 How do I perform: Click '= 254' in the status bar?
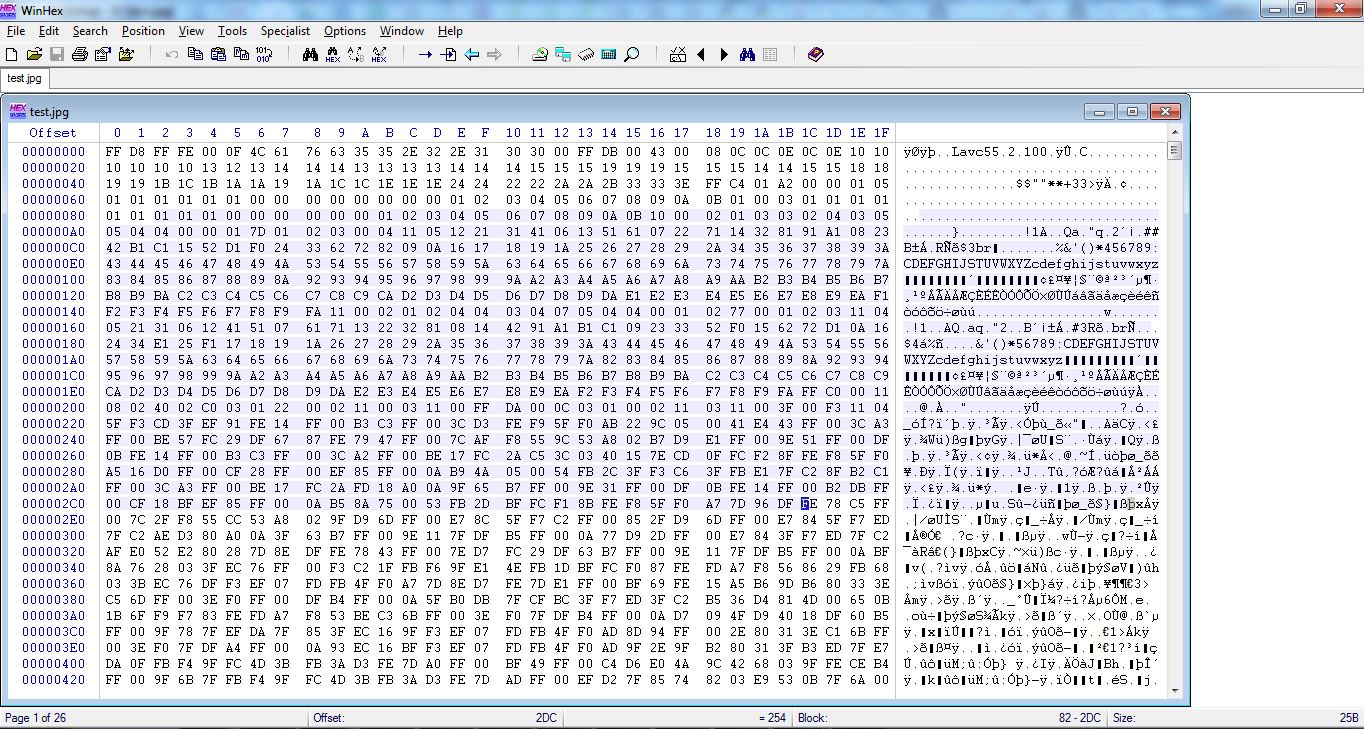pyautogui.click(x=772, y=718)
